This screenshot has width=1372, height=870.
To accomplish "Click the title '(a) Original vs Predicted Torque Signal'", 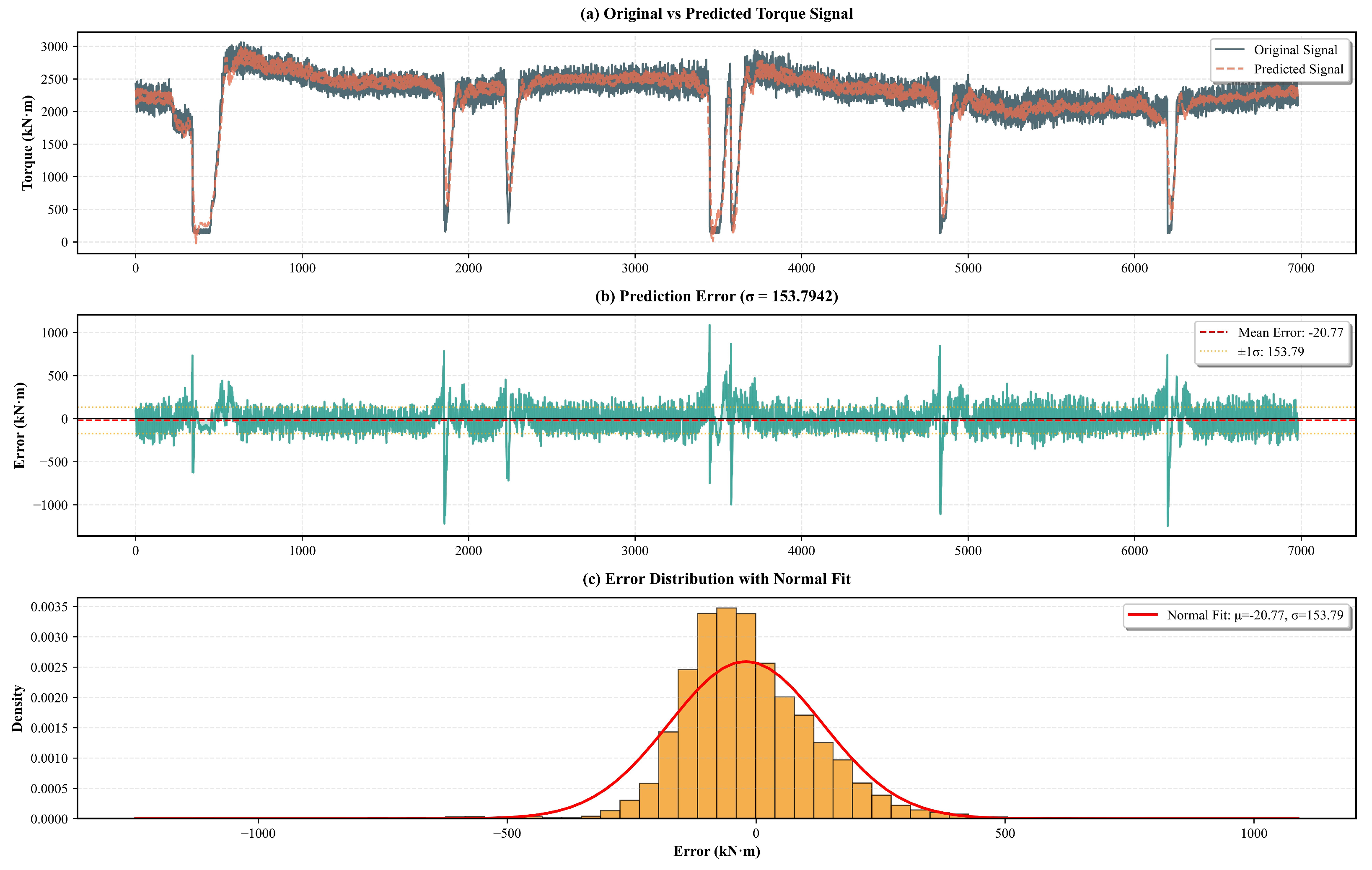I will 716,14.
